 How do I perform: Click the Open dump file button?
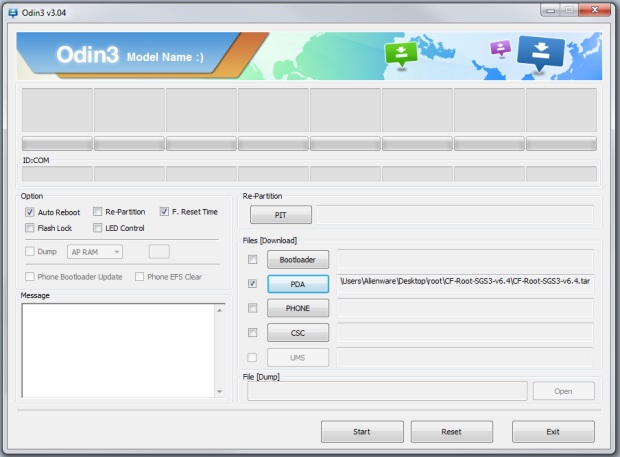click(x=563, y=391)
